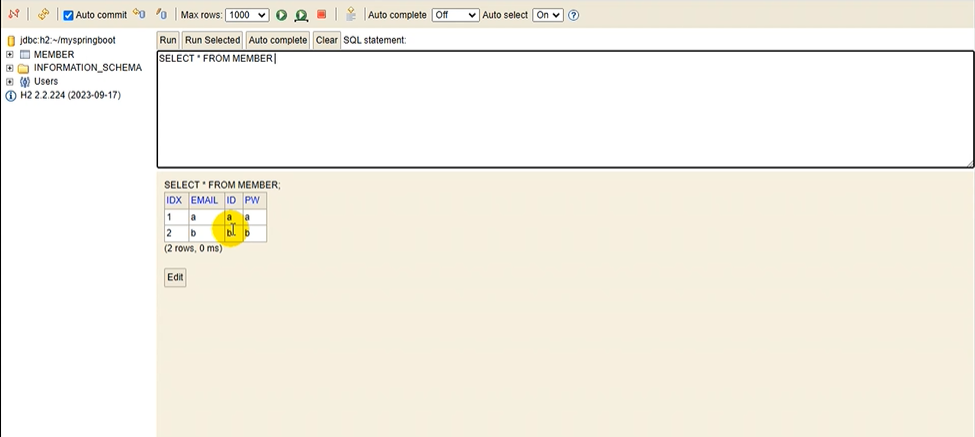Click the IDX column header

pyautogui.click(x=177, y=201)
